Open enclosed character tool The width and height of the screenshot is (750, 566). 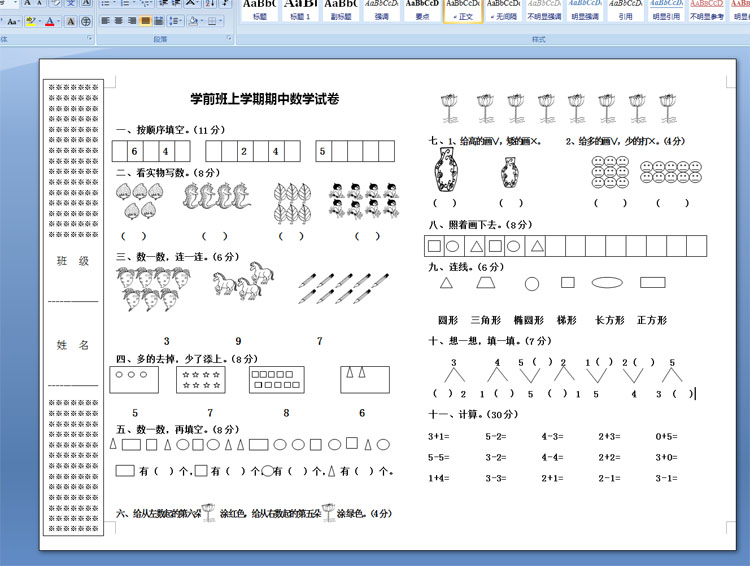coord(86,21)
